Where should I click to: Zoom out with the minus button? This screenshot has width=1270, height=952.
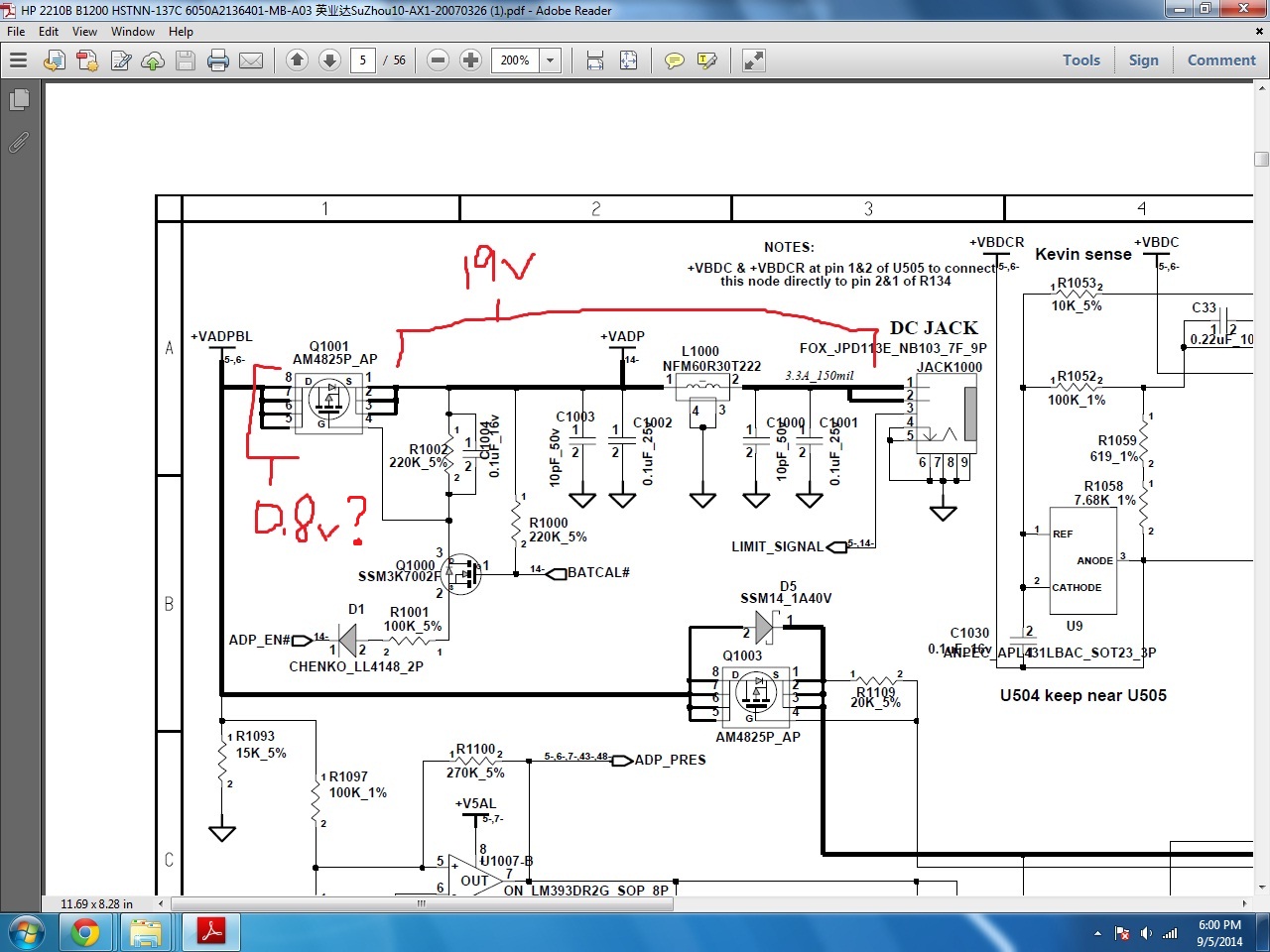coord(438,60)
